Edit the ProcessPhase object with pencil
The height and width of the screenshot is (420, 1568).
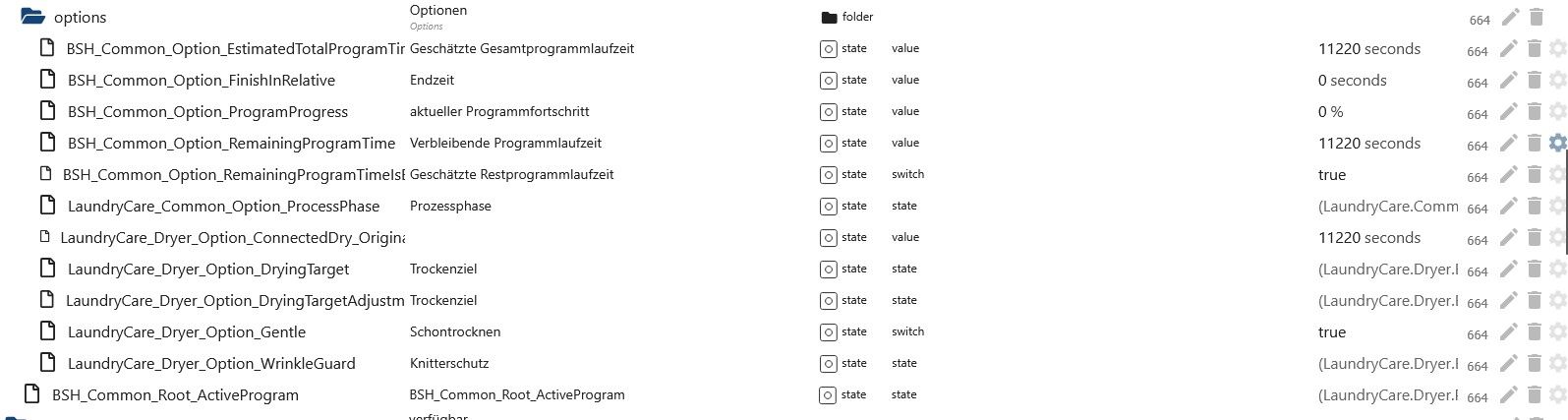[1510, 207]
